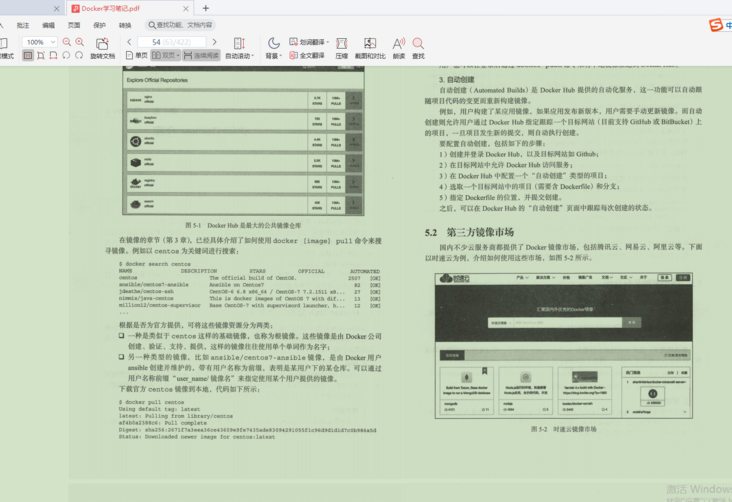Screen dimensions: 732x502
Task: Go to the next page arrow
Action: pos(214,42)
